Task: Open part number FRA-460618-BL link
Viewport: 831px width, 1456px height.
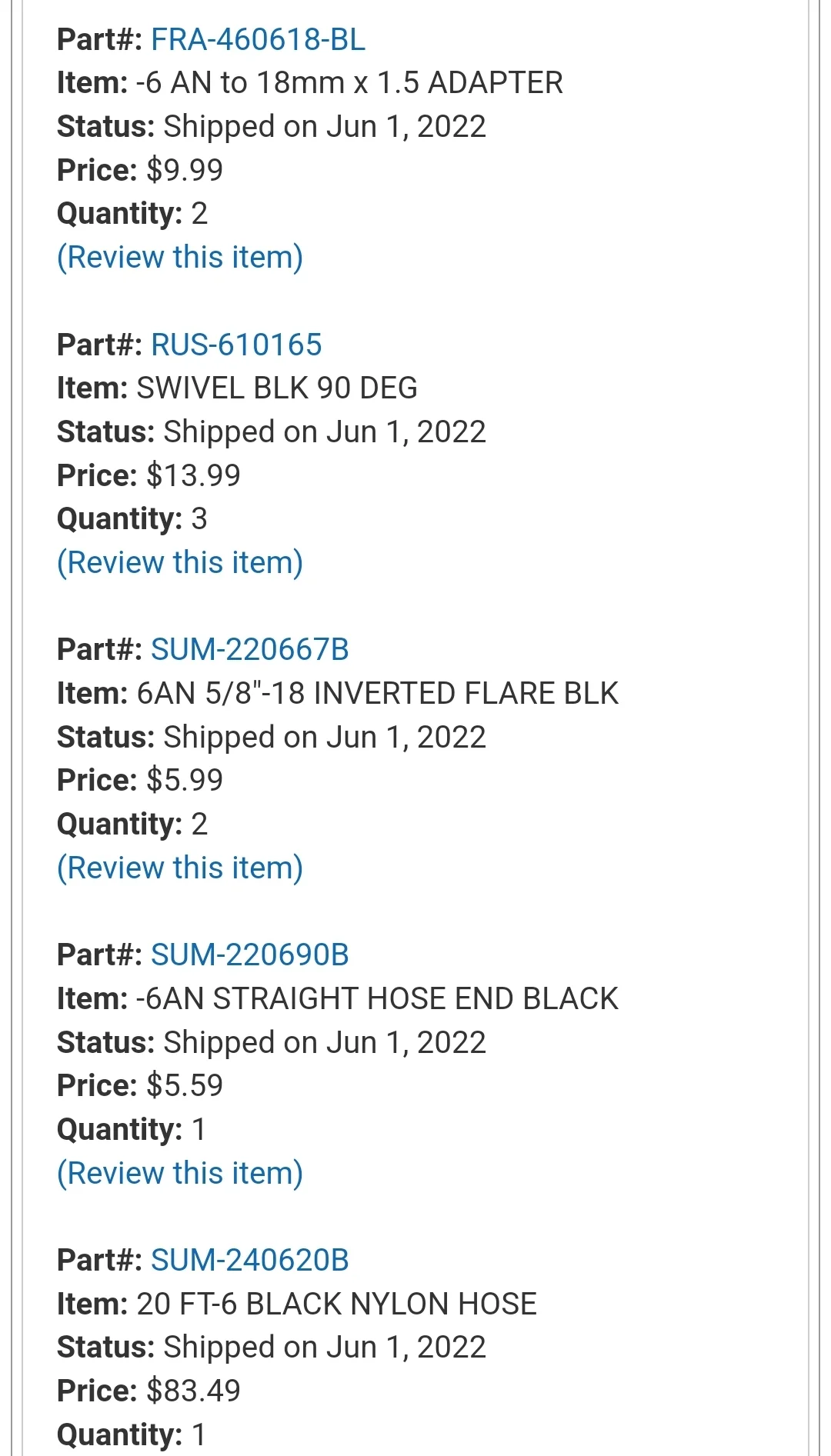Action: [258, 39]
